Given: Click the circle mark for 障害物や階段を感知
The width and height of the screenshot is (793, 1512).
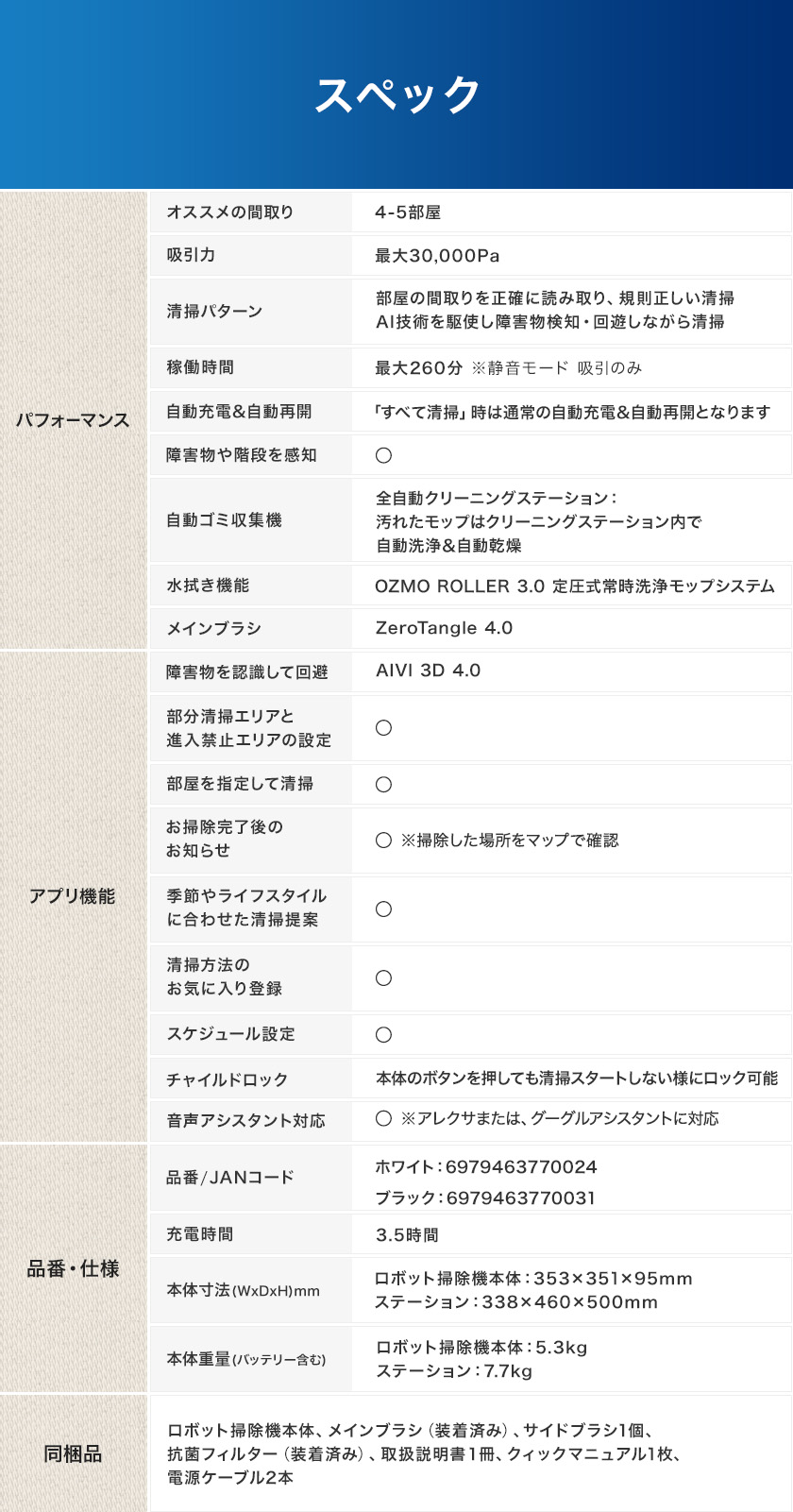Looking at the screenshot, I should pyautogui.click(x=383, y=455).
